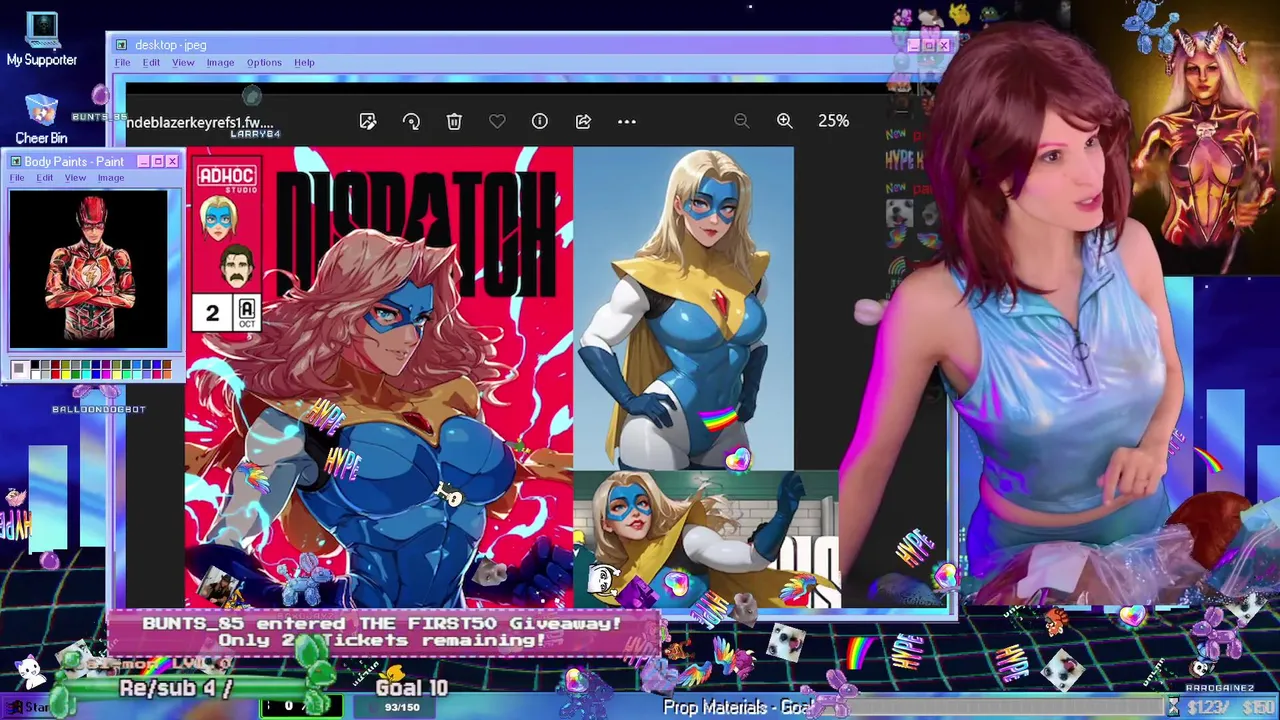Click the 93/150 progress counter
Screen dimensions: 1280x720
(402, 708)
